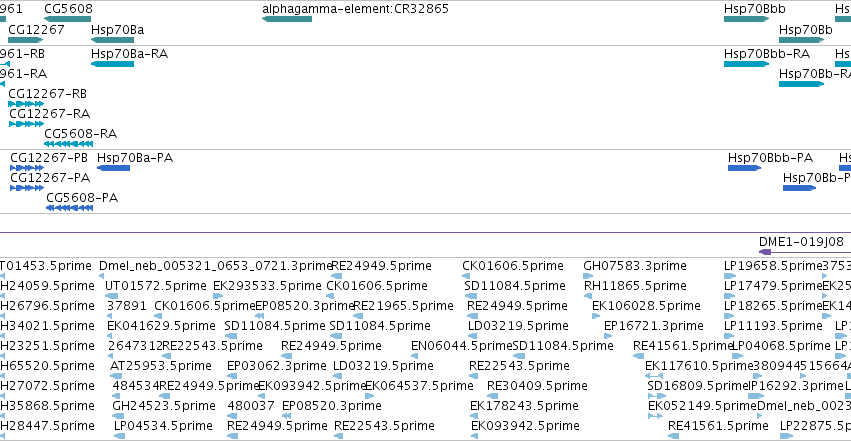Viewport: 851px width, 441px height.
Task: Select the RE30409.5prime EST label
Action: click(537, 386)
